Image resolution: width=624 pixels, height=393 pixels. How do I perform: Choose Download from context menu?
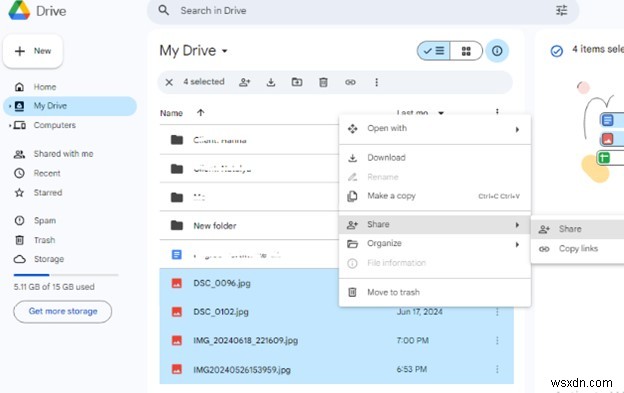pos(435,158)
